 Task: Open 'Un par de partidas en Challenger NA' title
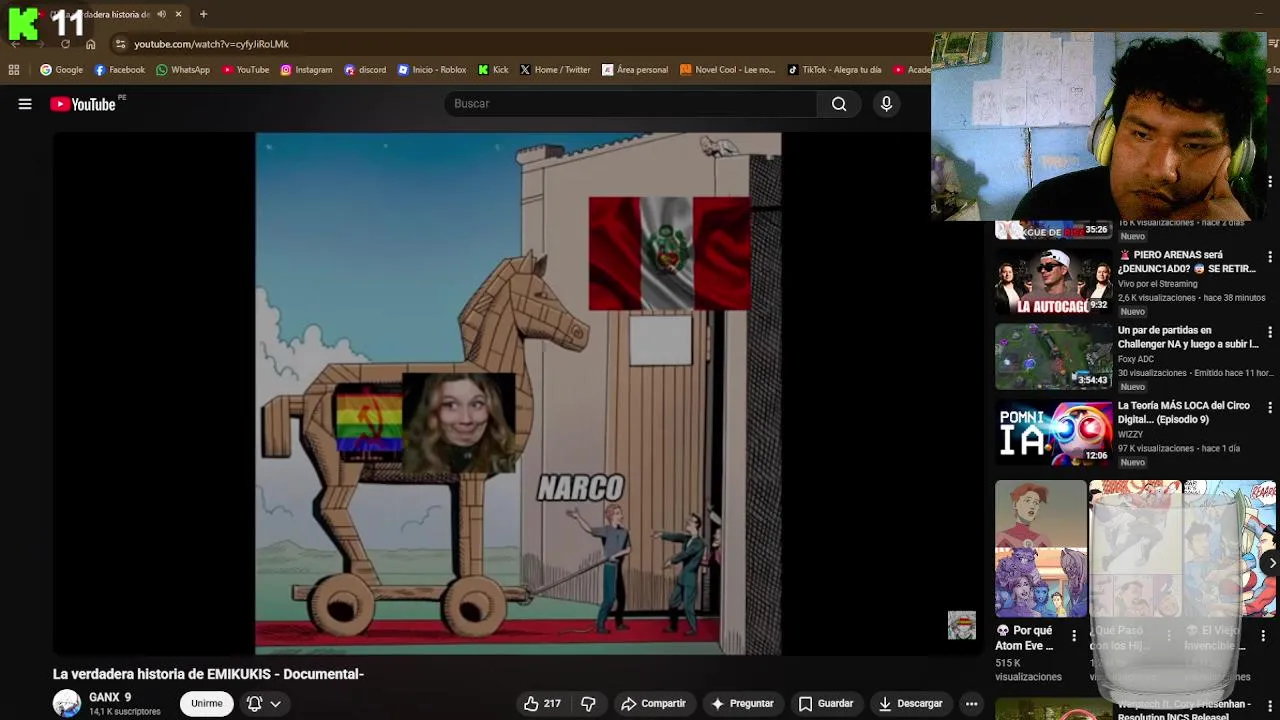point(1188,337)
